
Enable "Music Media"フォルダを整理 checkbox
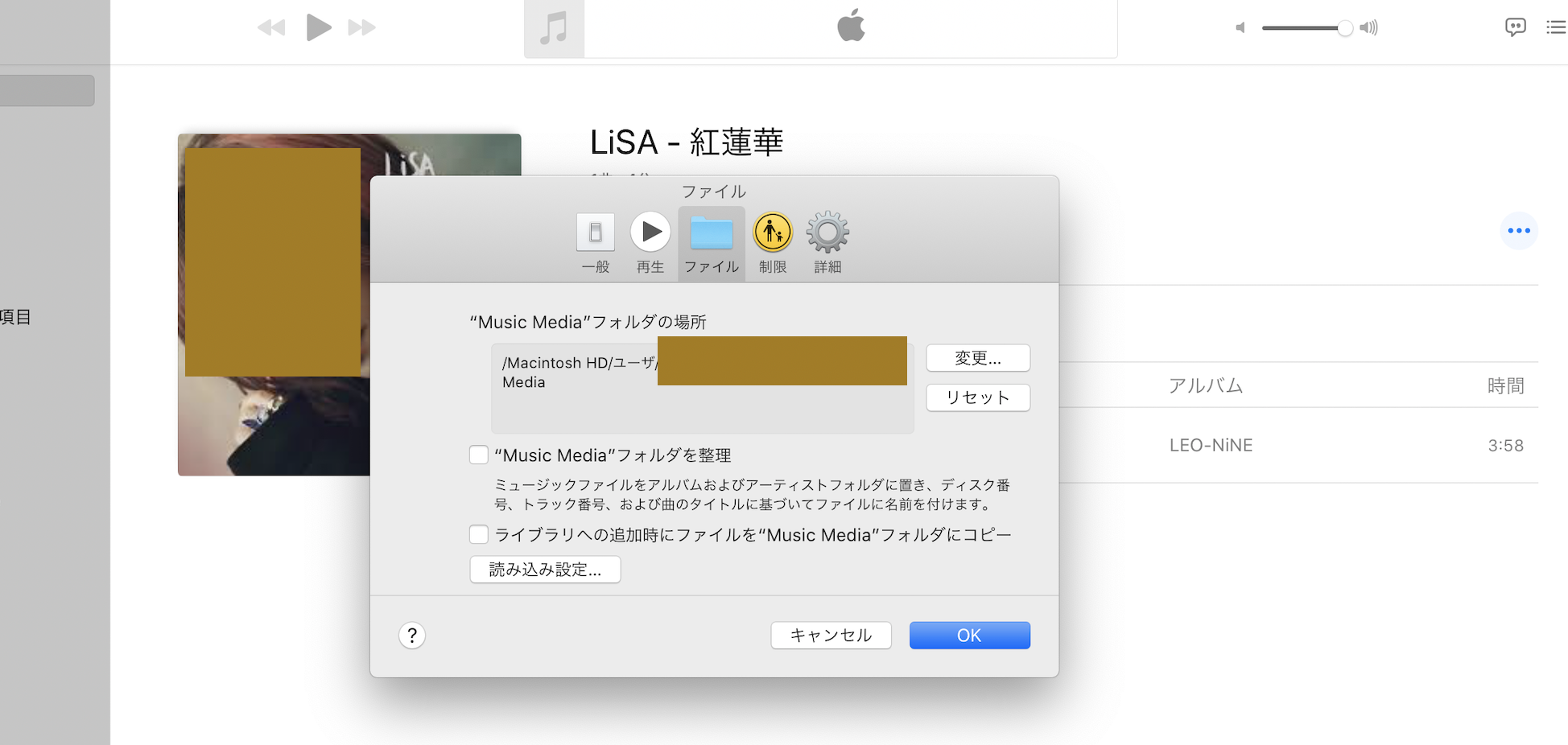pos(479,455)
